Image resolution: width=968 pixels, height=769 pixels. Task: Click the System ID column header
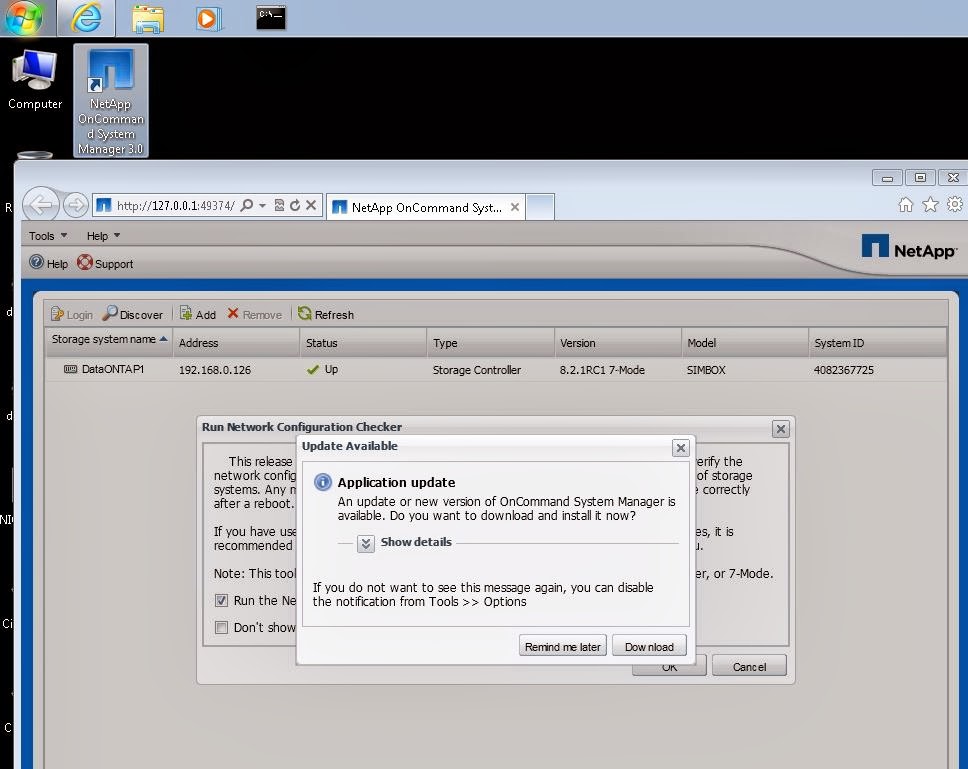pyautogui.click(x=877, y=343)
